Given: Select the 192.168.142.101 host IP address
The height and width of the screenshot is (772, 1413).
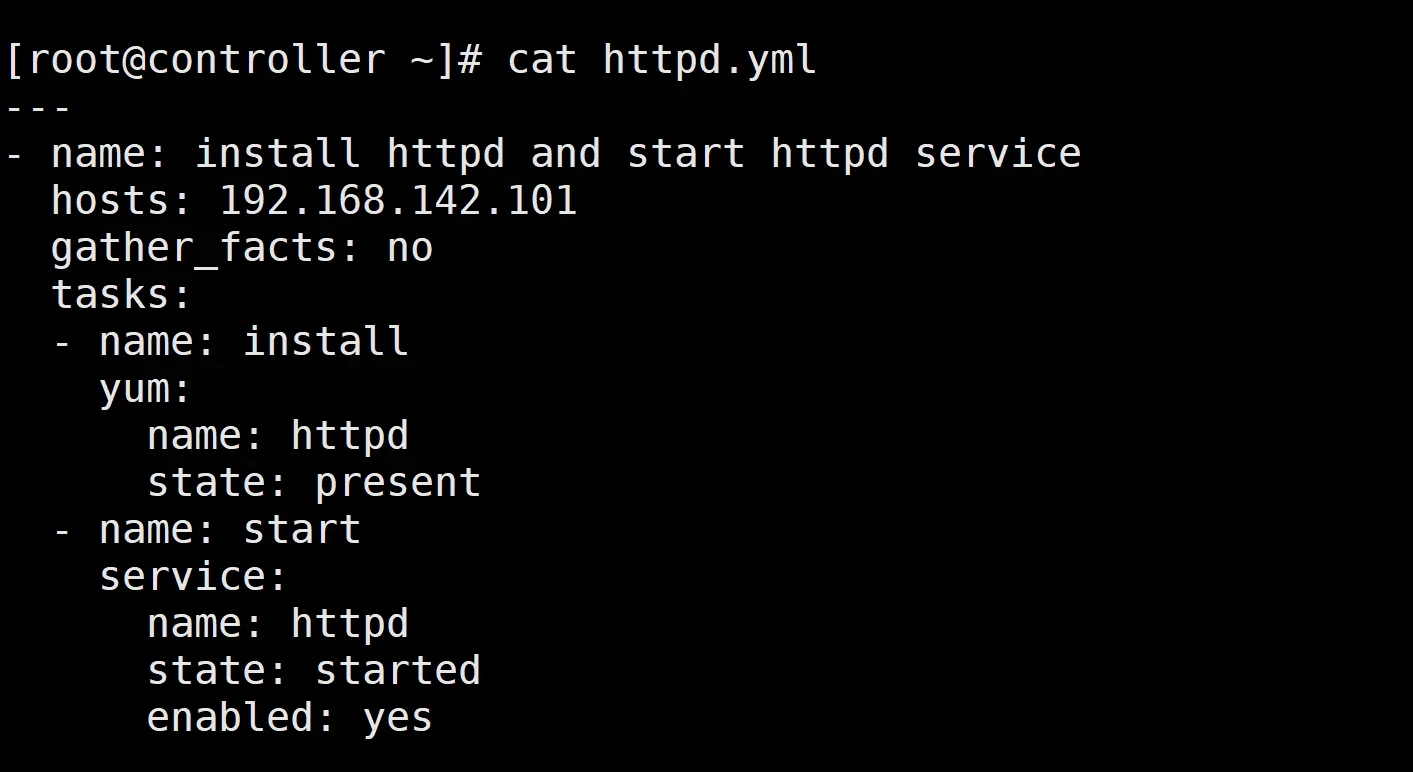Looking at the screenshot, I should (399, 201).
